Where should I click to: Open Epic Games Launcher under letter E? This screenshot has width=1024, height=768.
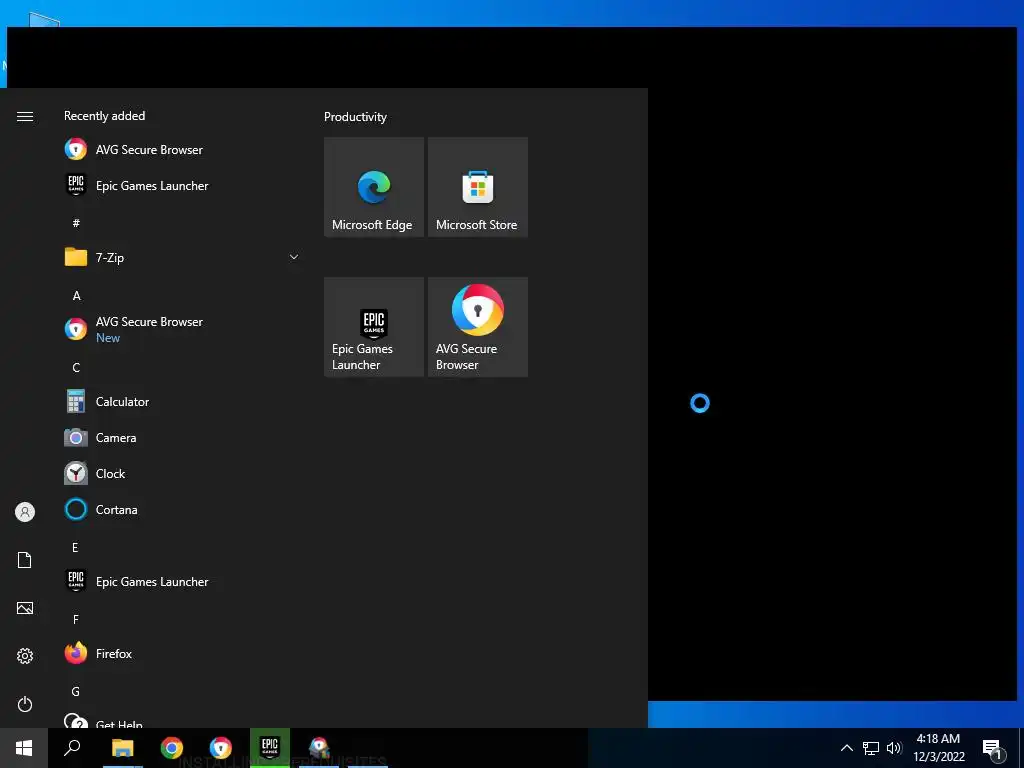[x=182, y=581]
